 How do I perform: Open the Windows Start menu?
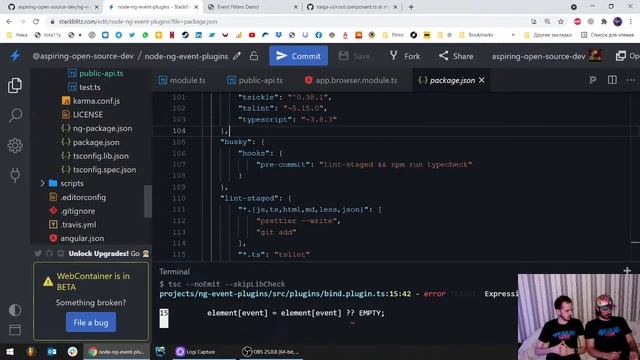(10, 351)
